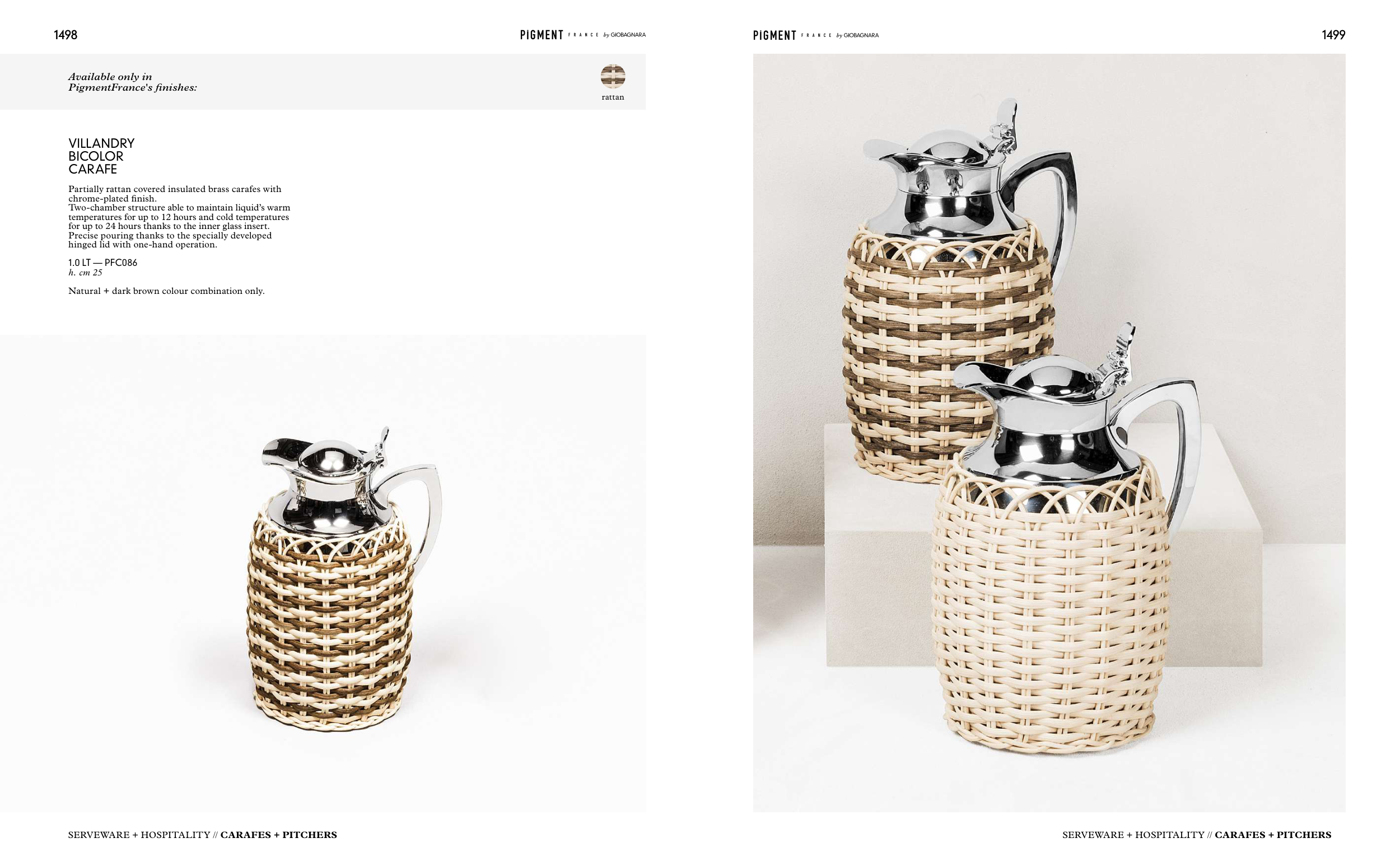Viewport: 1400px width, 866px height.
Task: Click the rattan finish swatch
Action: [x=612, y=76]
